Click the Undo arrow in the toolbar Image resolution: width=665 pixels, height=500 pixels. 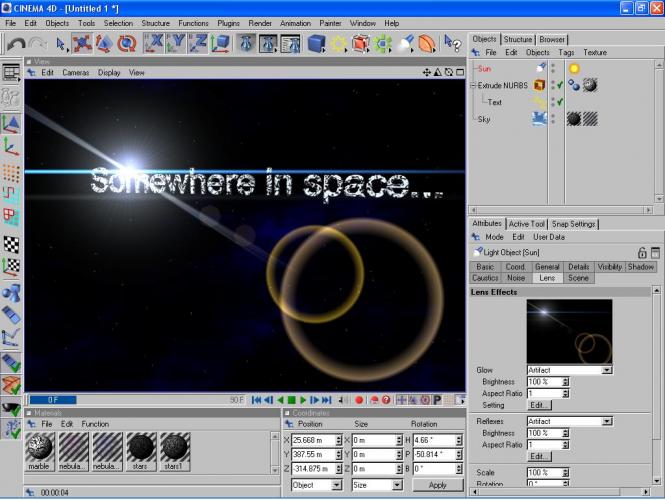click(15, 44)
